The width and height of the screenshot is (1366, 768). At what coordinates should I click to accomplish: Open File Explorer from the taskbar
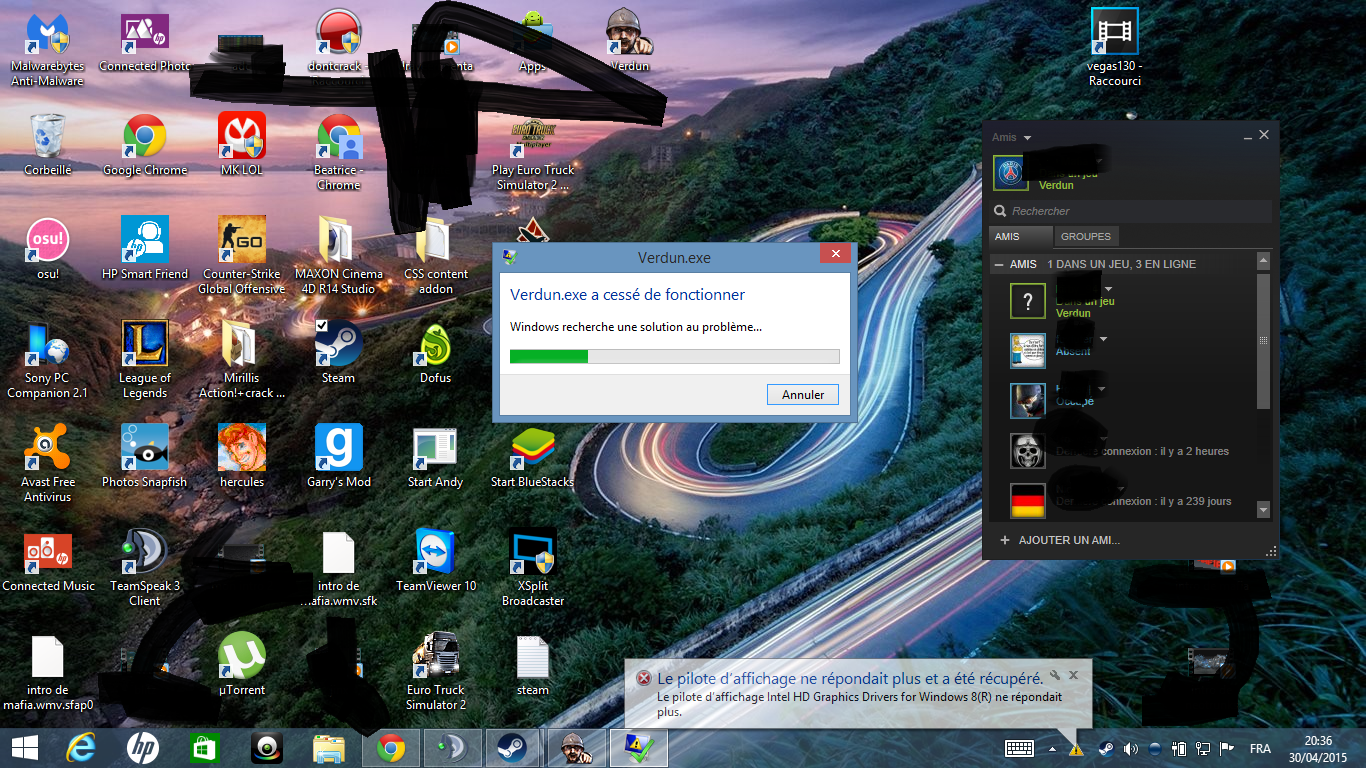tap(328, 748)
